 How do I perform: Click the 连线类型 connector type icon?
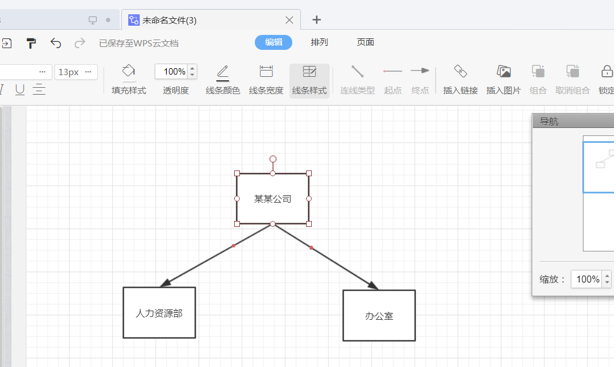[357, 72]
